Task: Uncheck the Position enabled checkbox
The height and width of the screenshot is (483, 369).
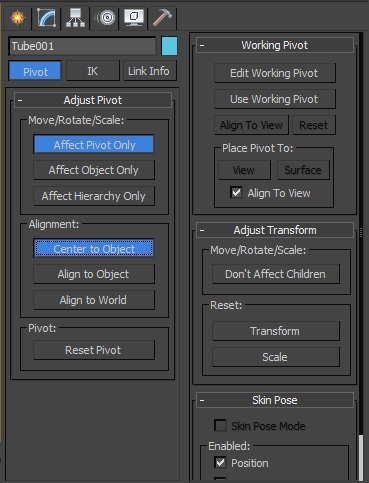Action: tap(220, 463)
